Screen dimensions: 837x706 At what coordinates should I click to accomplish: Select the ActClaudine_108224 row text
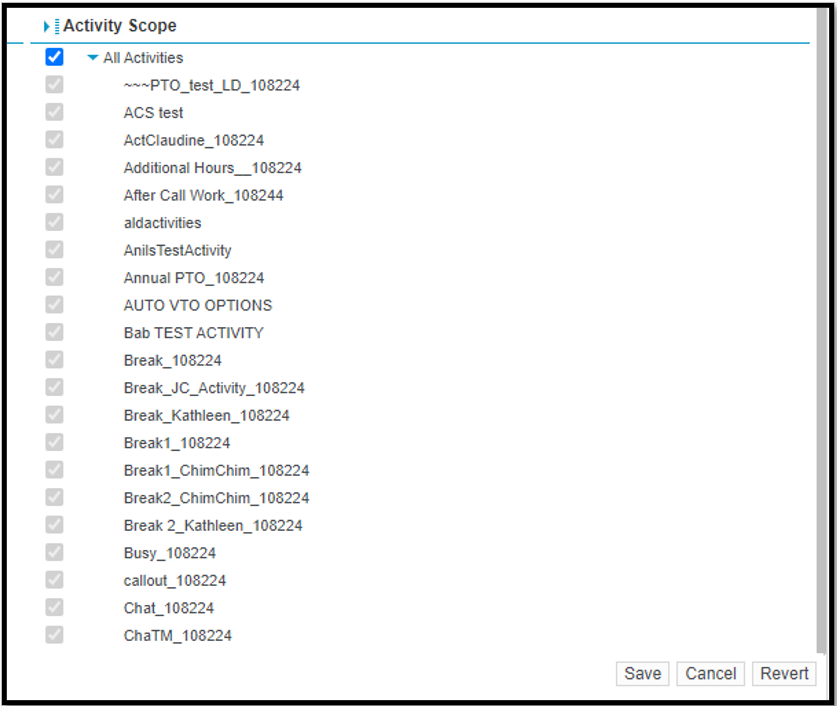[194, 140]
